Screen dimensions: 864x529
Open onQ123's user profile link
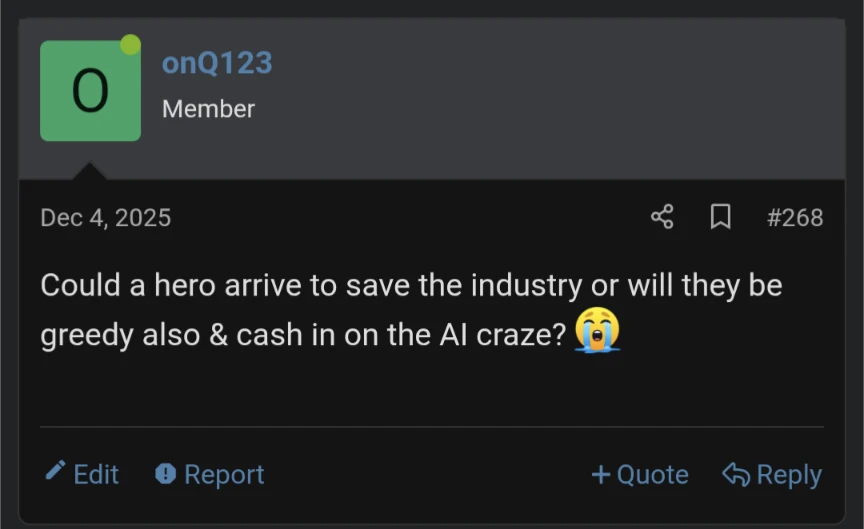click(x=217, y=63)
